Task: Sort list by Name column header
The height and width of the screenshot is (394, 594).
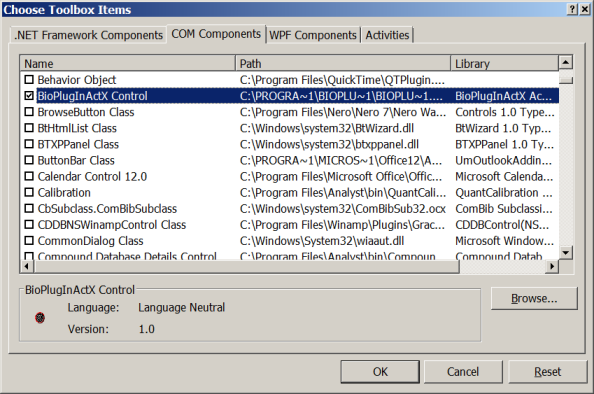Action: point(128,63)
